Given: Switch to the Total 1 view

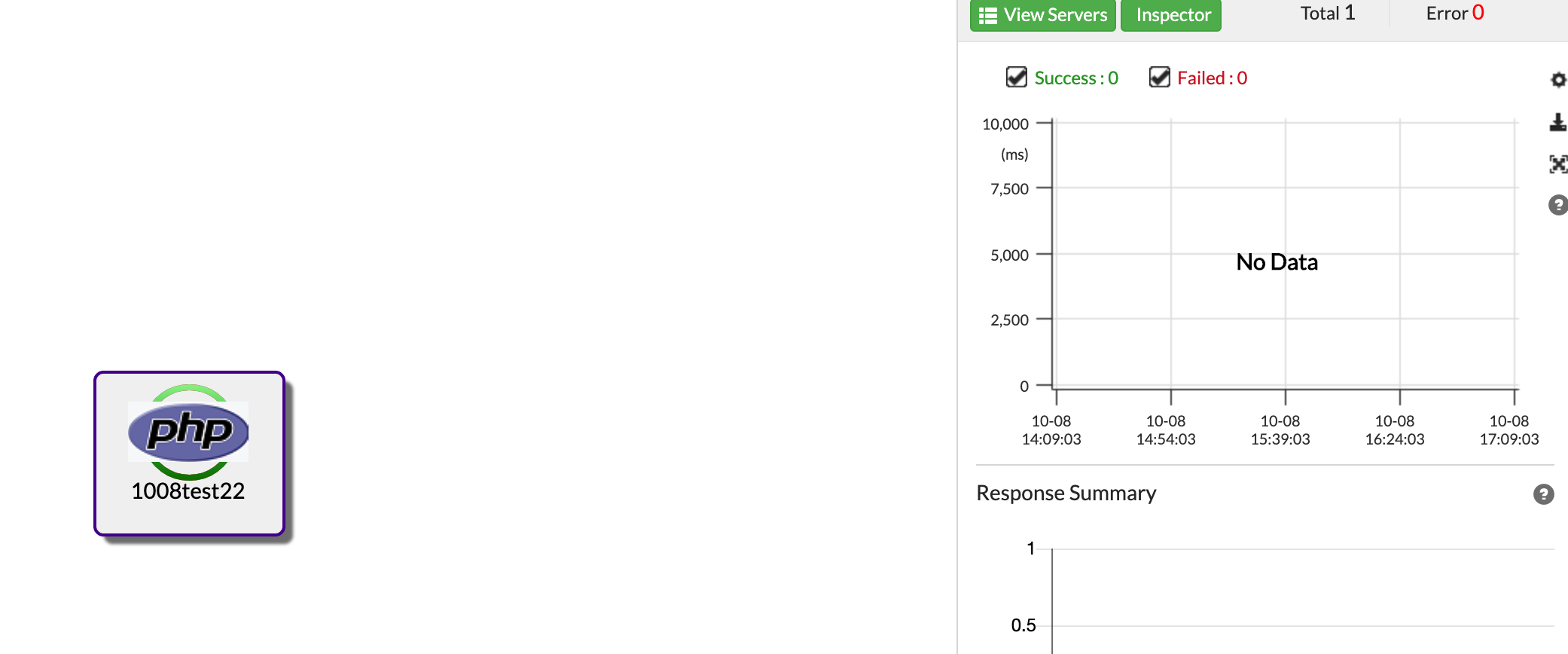Looking at the screenshot, I should [x=1327, y=13].
